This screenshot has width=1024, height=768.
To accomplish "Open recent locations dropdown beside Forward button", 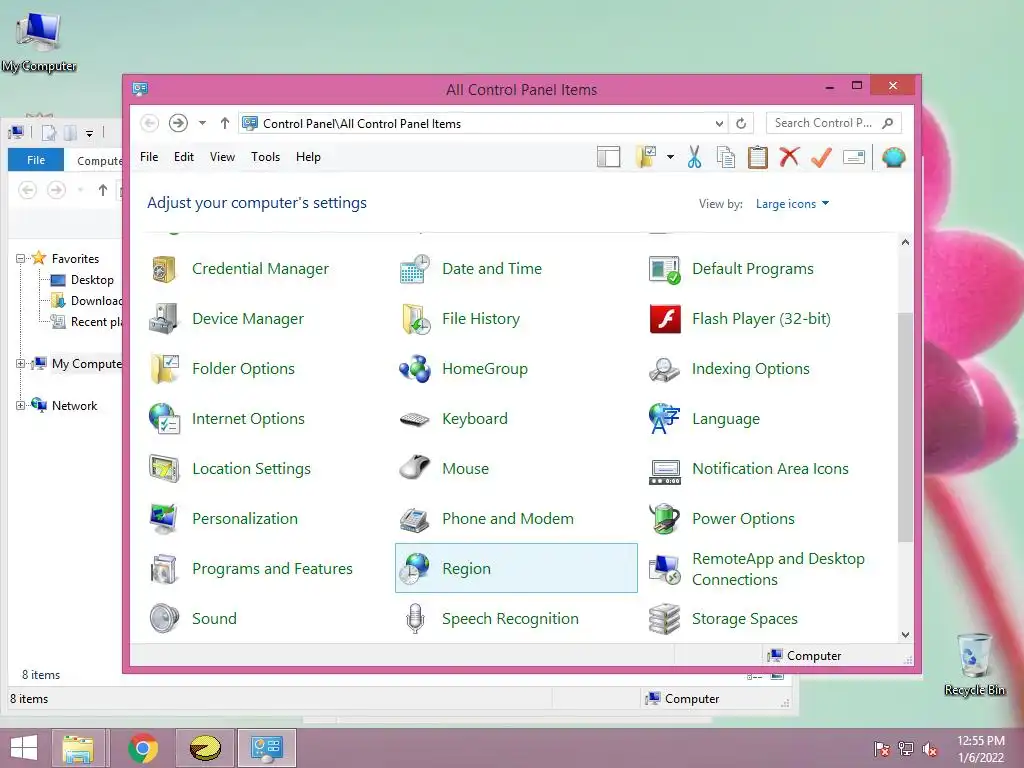I will tap(202, 123).
